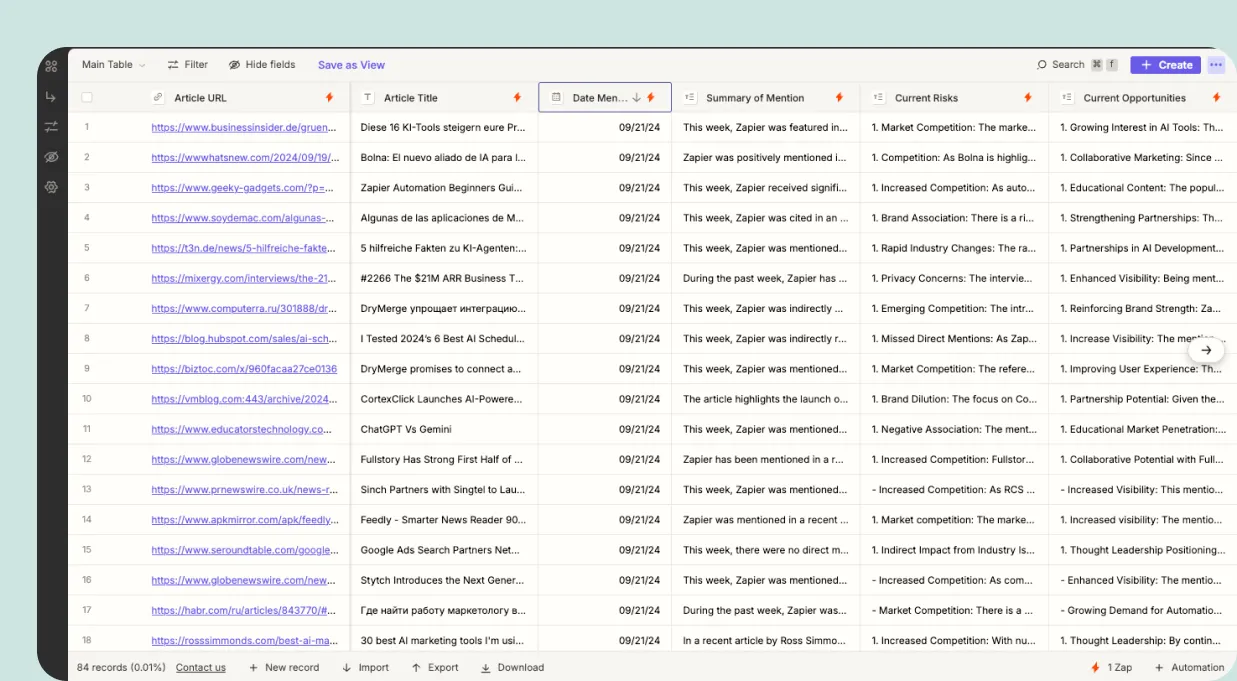
Task: Open the settings gear in the left sidebar
Action: (x=51, y=187)
